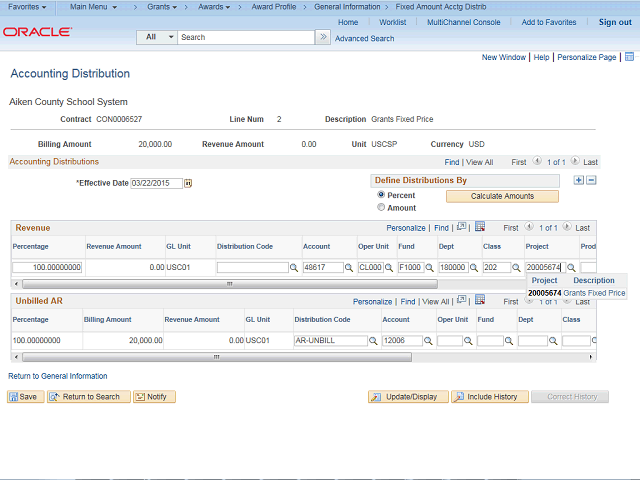Open Unbilled AR grid zoom icon

coord(461,300)
